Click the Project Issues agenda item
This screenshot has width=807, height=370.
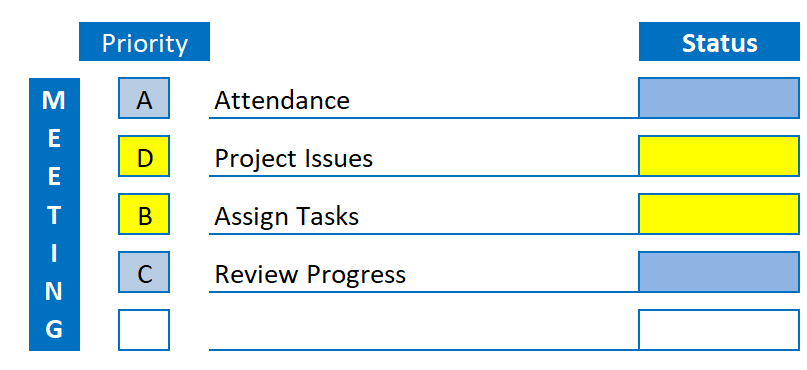tap(293, 158)
